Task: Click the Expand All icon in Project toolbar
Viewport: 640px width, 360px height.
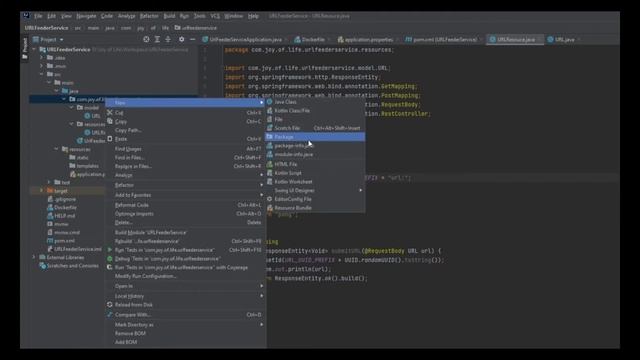Action: click(157, 39)
